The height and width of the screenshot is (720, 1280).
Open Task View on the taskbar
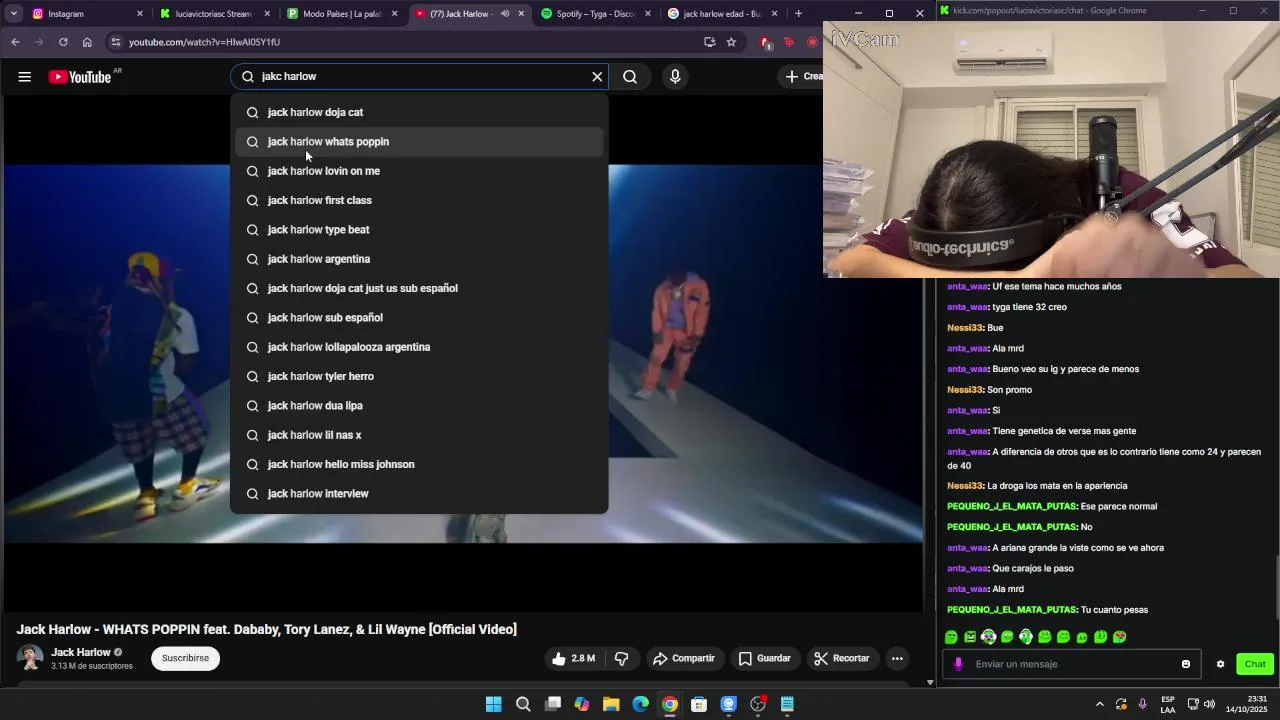click(x=553, y=704)
